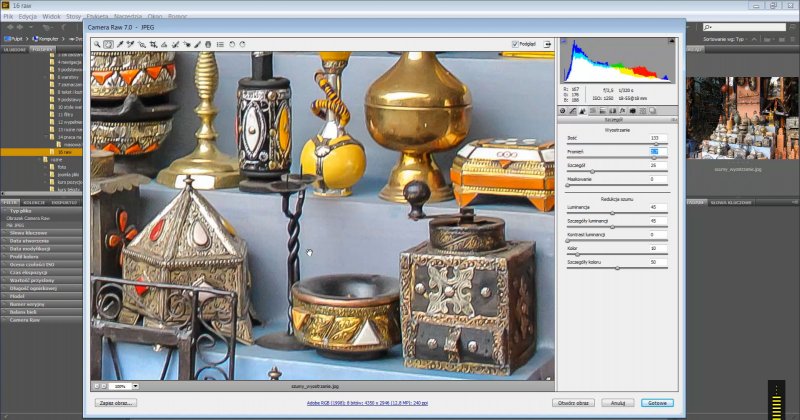Viewport: 800px width, 420px height.
Task: Open the Widok menu
Action: click(x=51, y=17)
